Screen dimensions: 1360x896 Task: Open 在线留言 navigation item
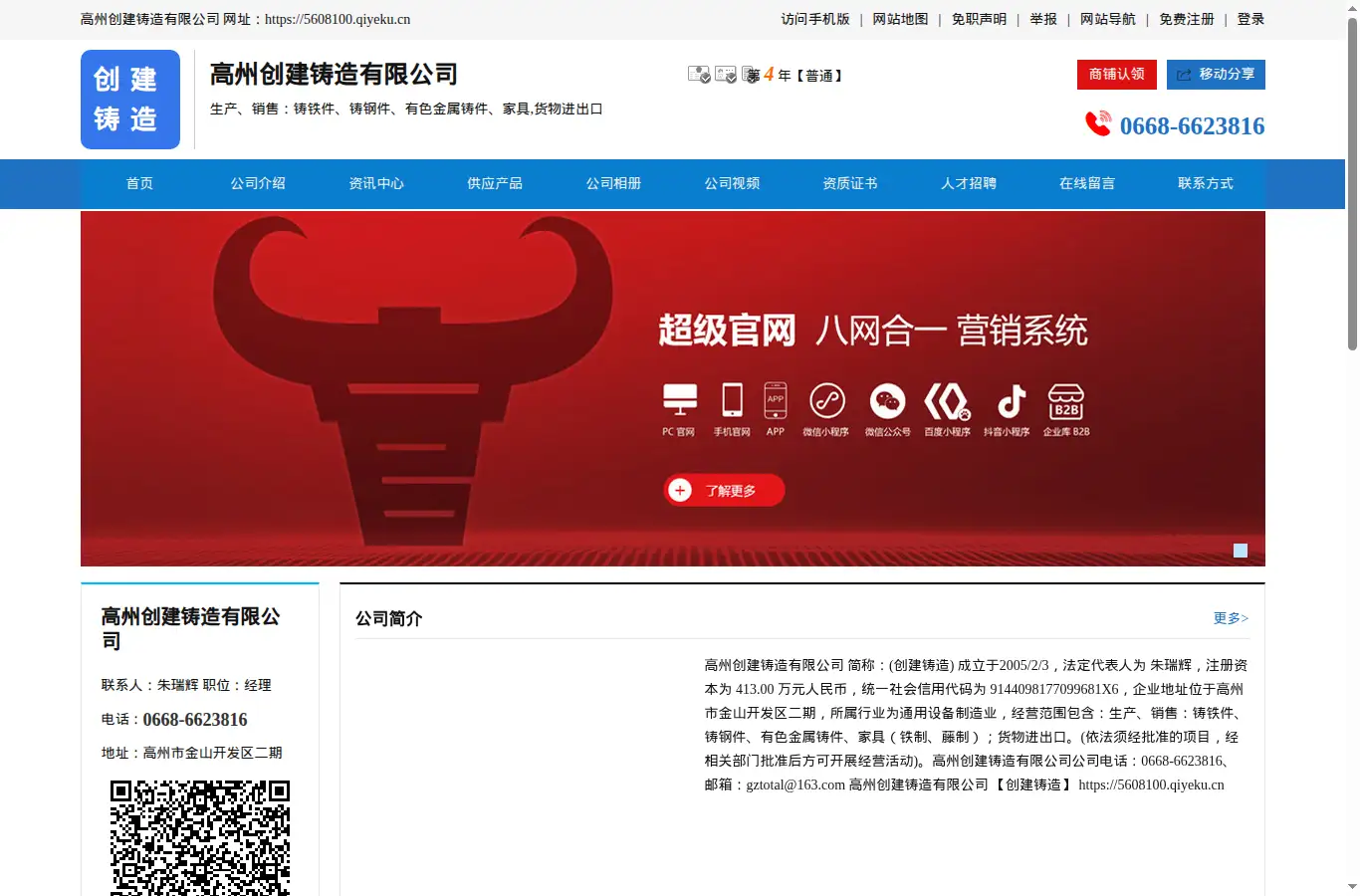pos(1087,183)
